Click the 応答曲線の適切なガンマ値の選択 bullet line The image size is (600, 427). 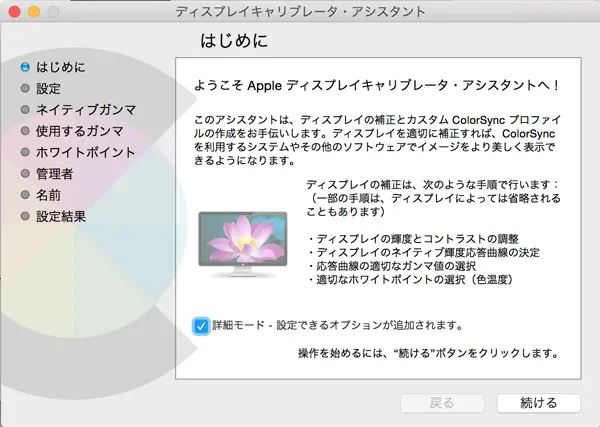(391, 266)
